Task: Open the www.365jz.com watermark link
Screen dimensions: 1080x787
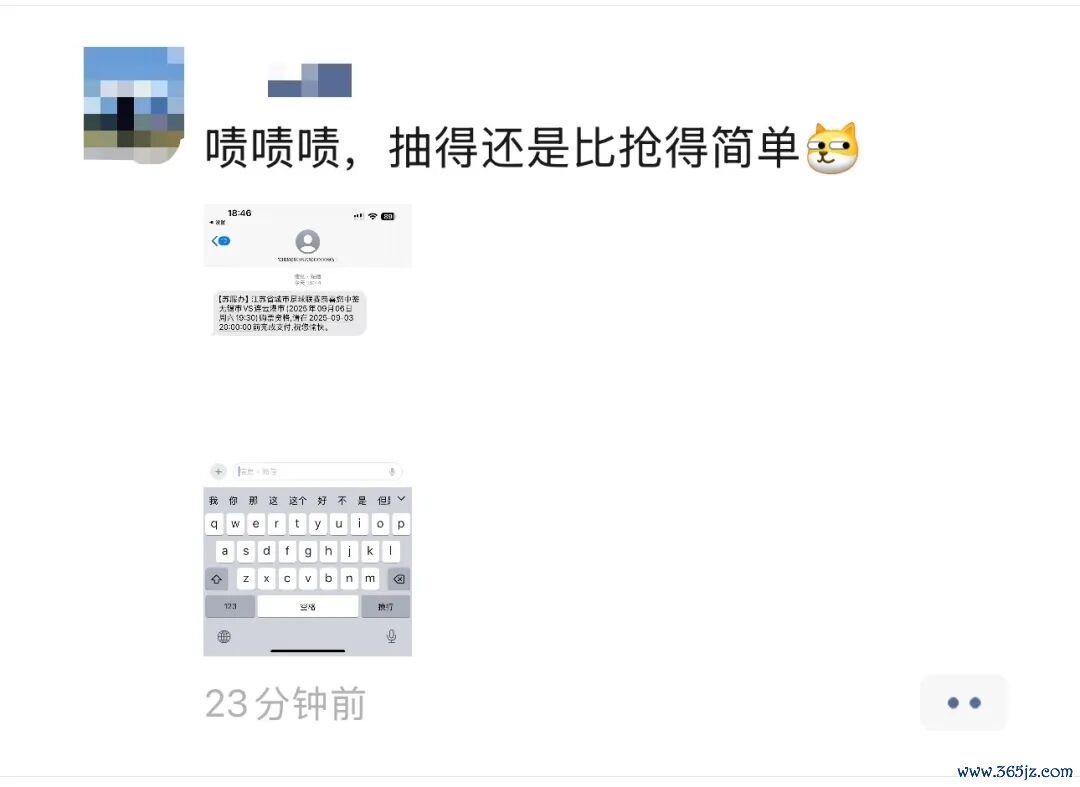Action: click(1015, 771)
